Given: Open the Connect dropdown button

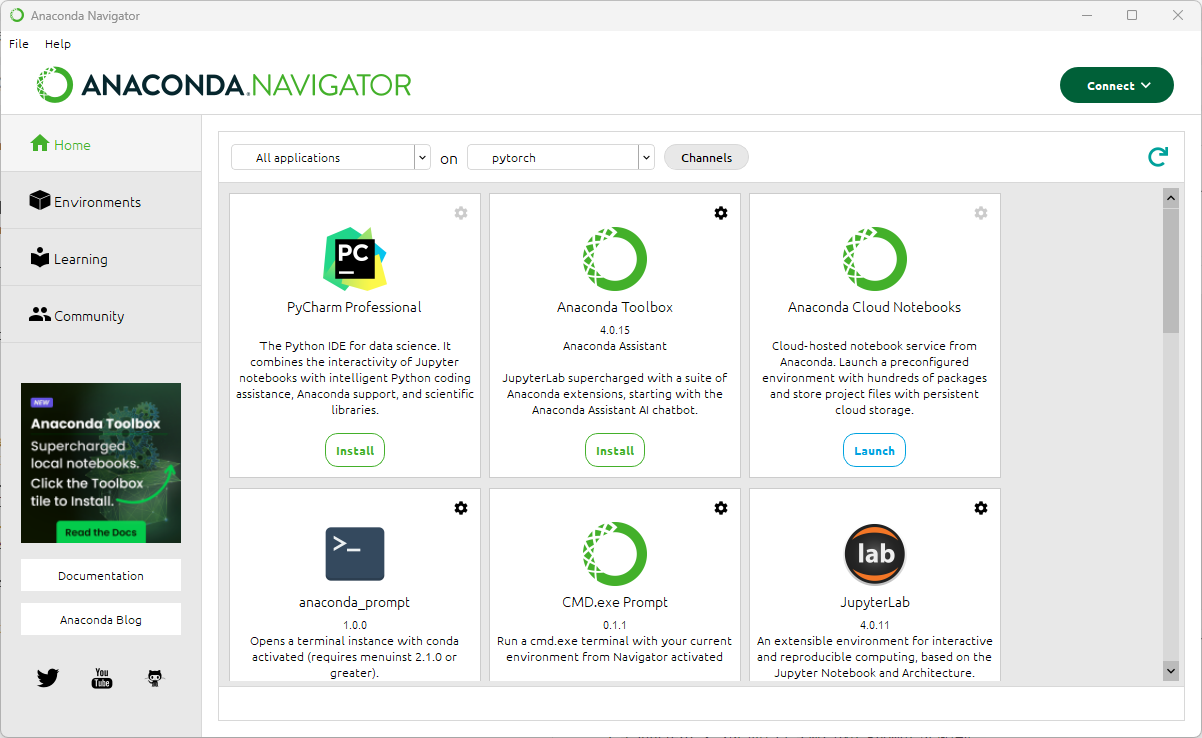Looking at the screenshot, I should [1117, 86].
